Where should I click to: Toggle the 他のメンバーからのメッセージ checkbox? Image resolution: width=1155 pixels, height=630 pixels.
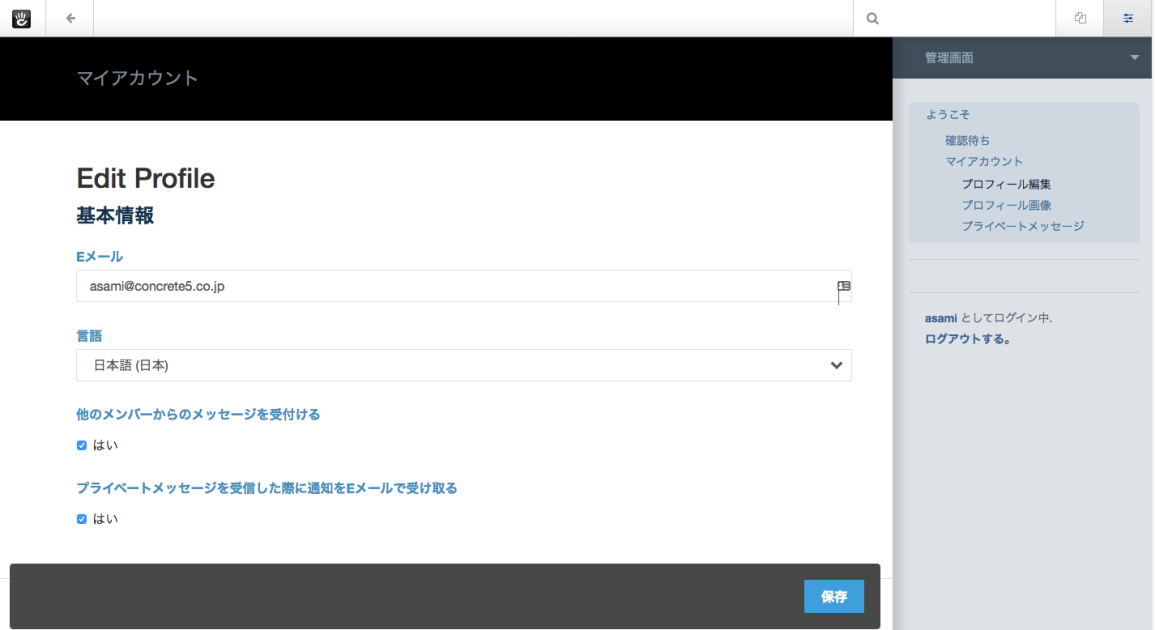pyautogui.click(x=82, y=445)
